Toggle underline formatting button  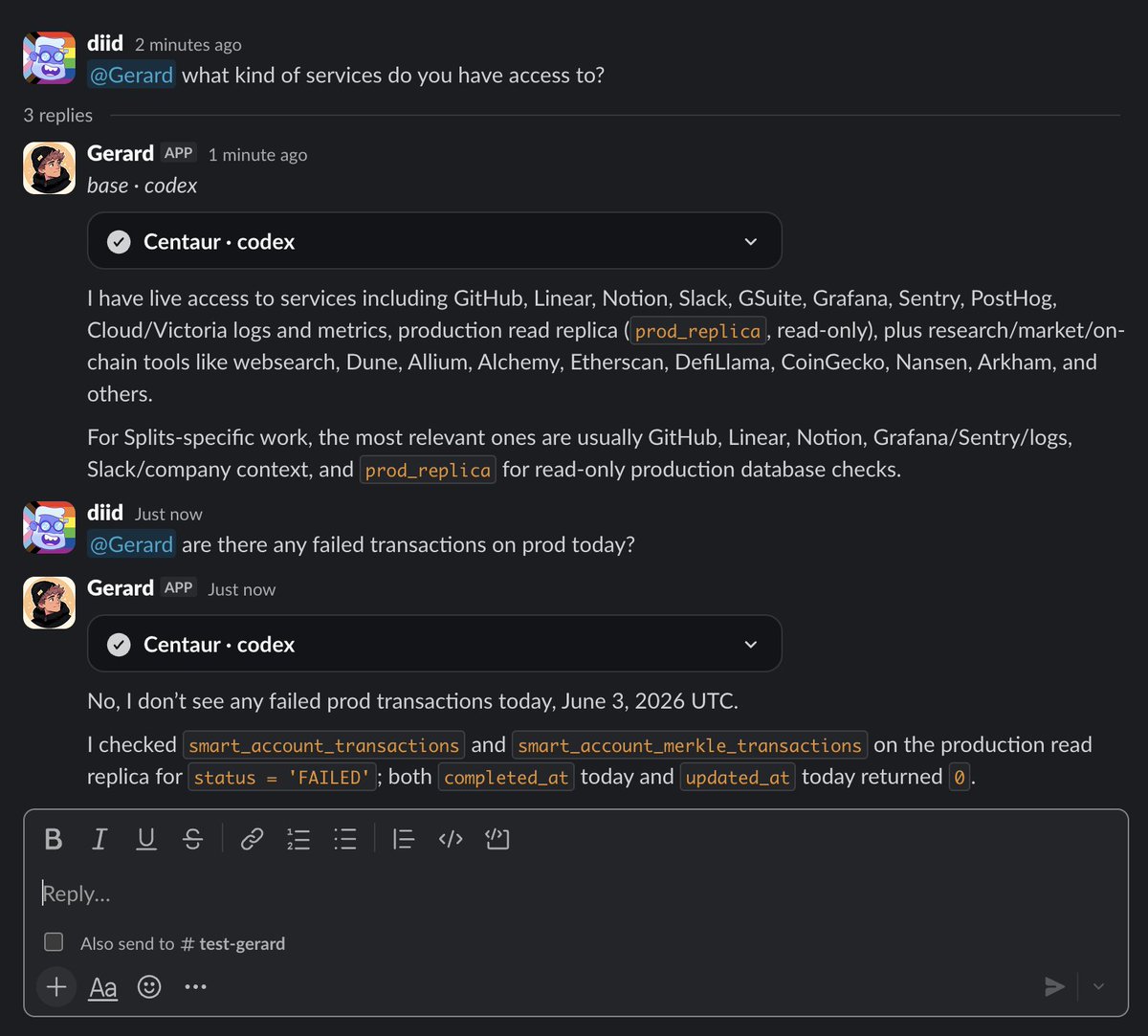click(146, 839)
